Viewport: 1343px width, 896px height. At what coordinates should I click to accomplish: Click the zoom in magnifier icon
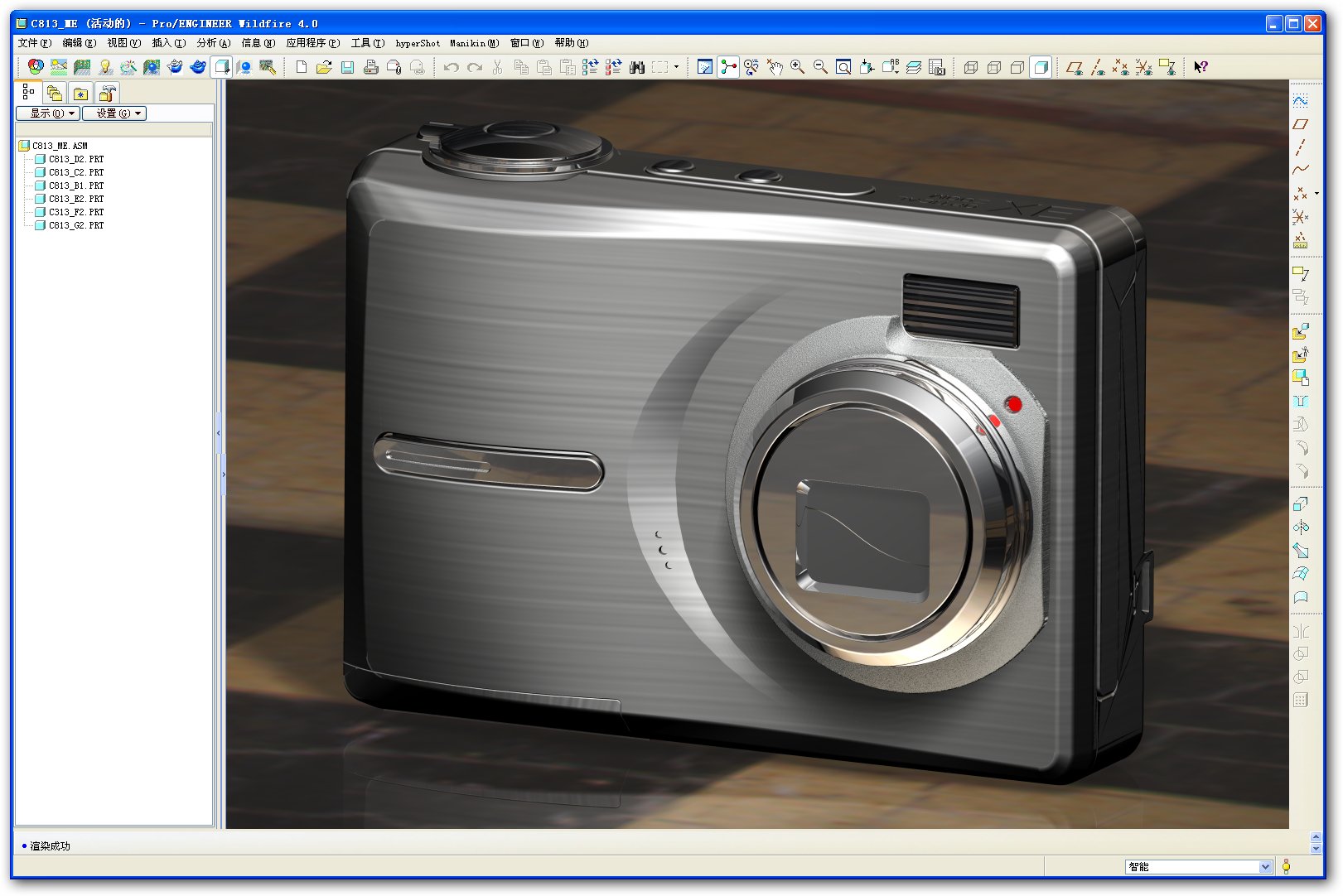tap(798, 67)
